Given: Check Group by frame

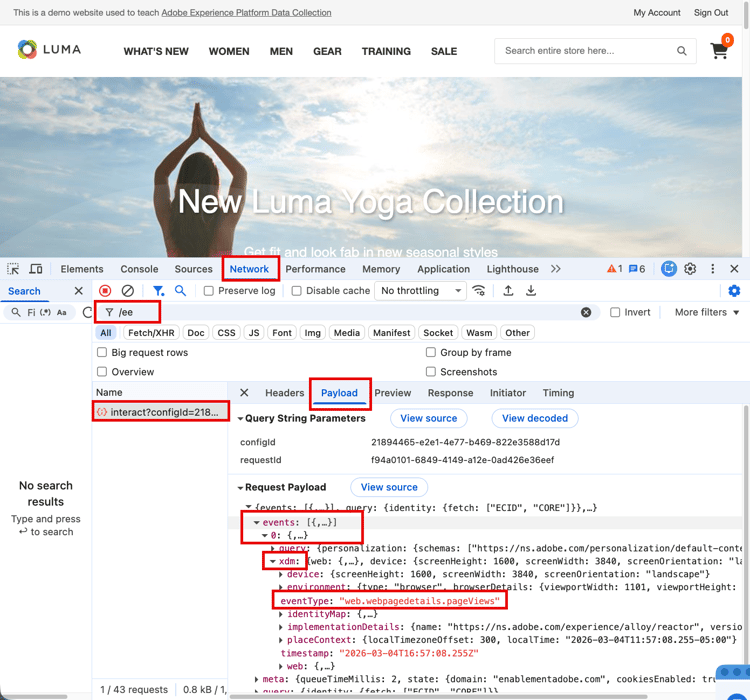Looking at the screenshot, I should click(x=430, y=353).
